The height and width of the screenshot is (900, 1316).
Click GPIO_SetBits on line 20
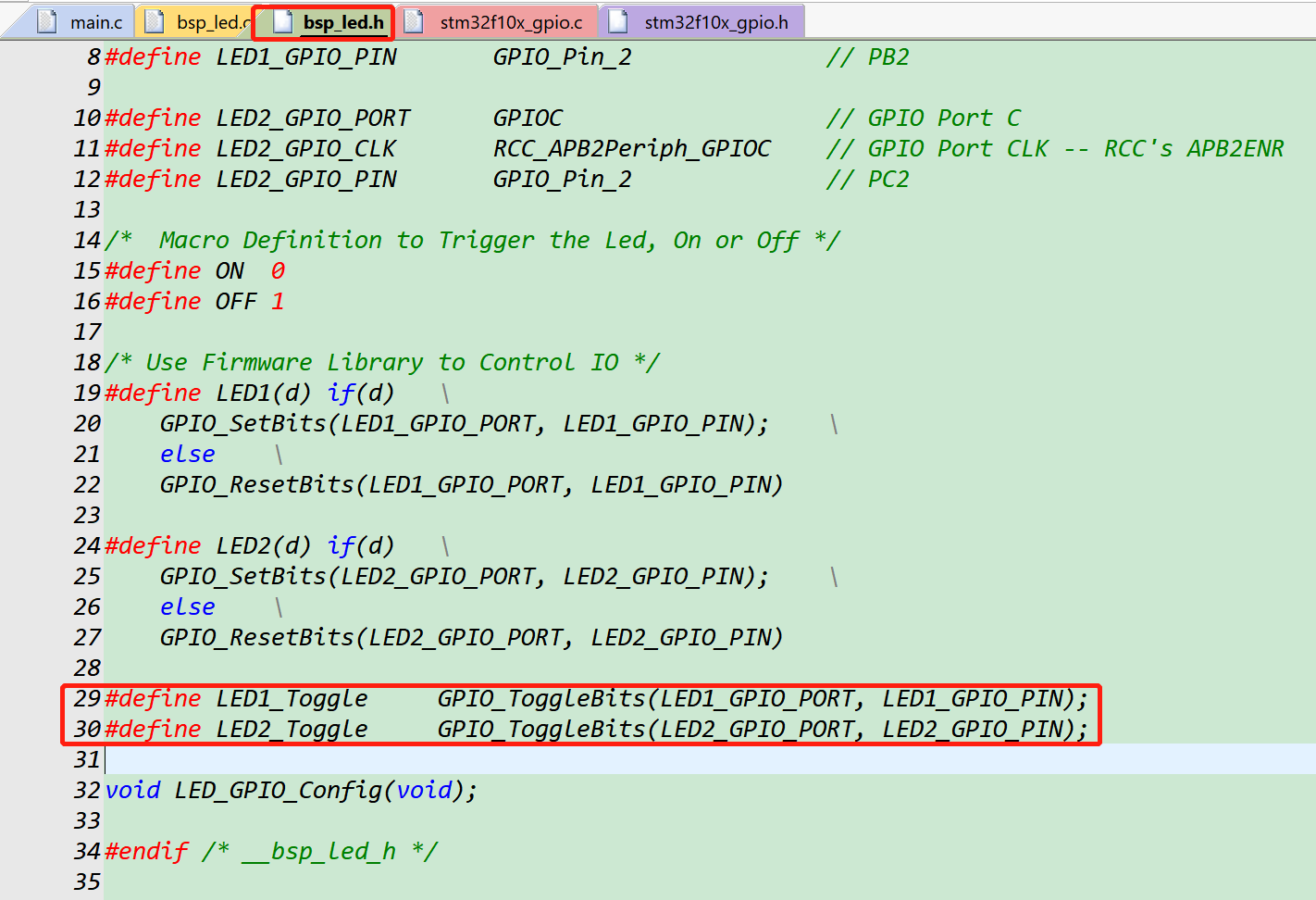click(x=243, y=423)
